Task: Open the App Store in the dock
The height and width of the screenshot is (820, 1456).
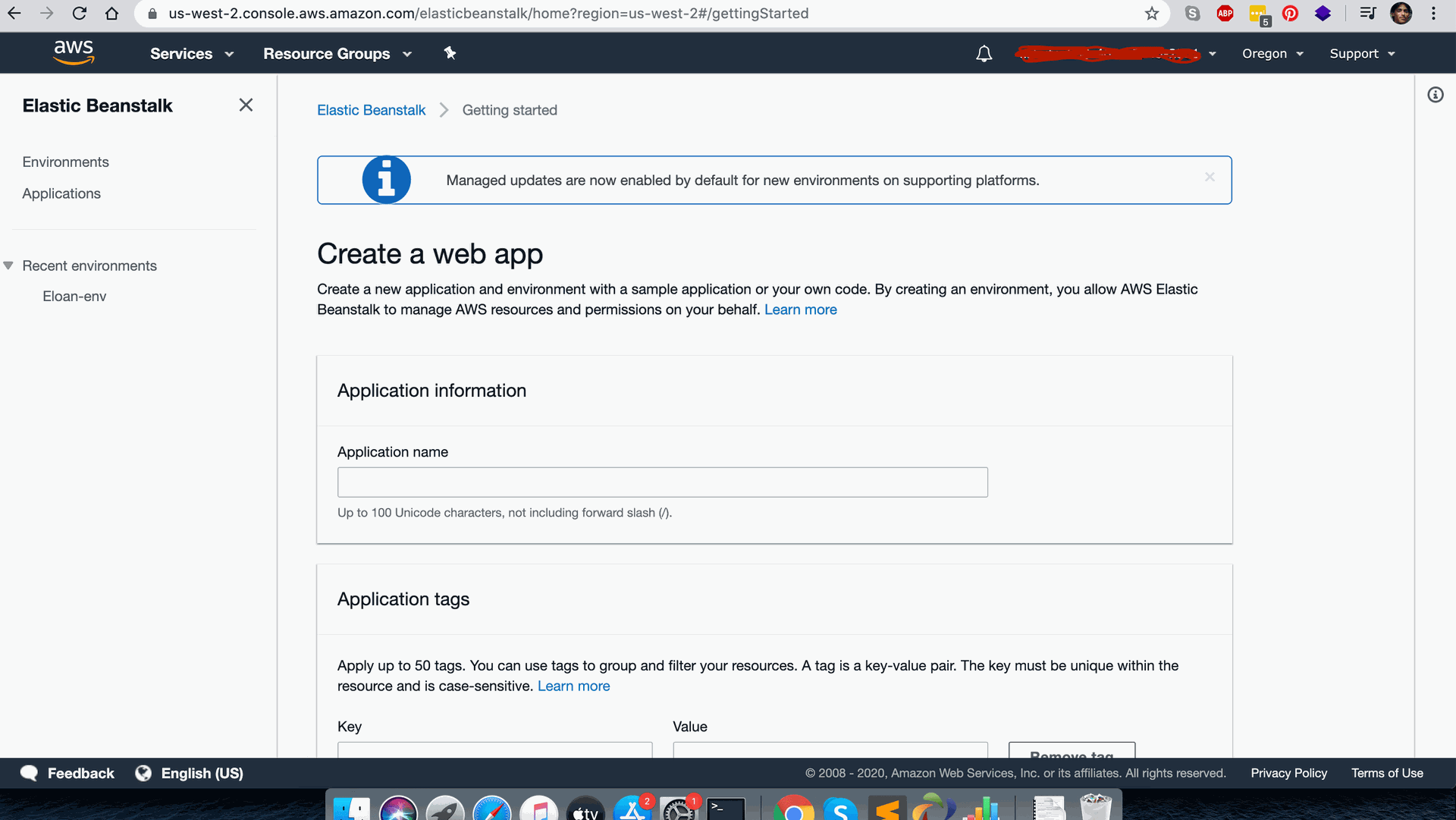Action: click(632, 809)
